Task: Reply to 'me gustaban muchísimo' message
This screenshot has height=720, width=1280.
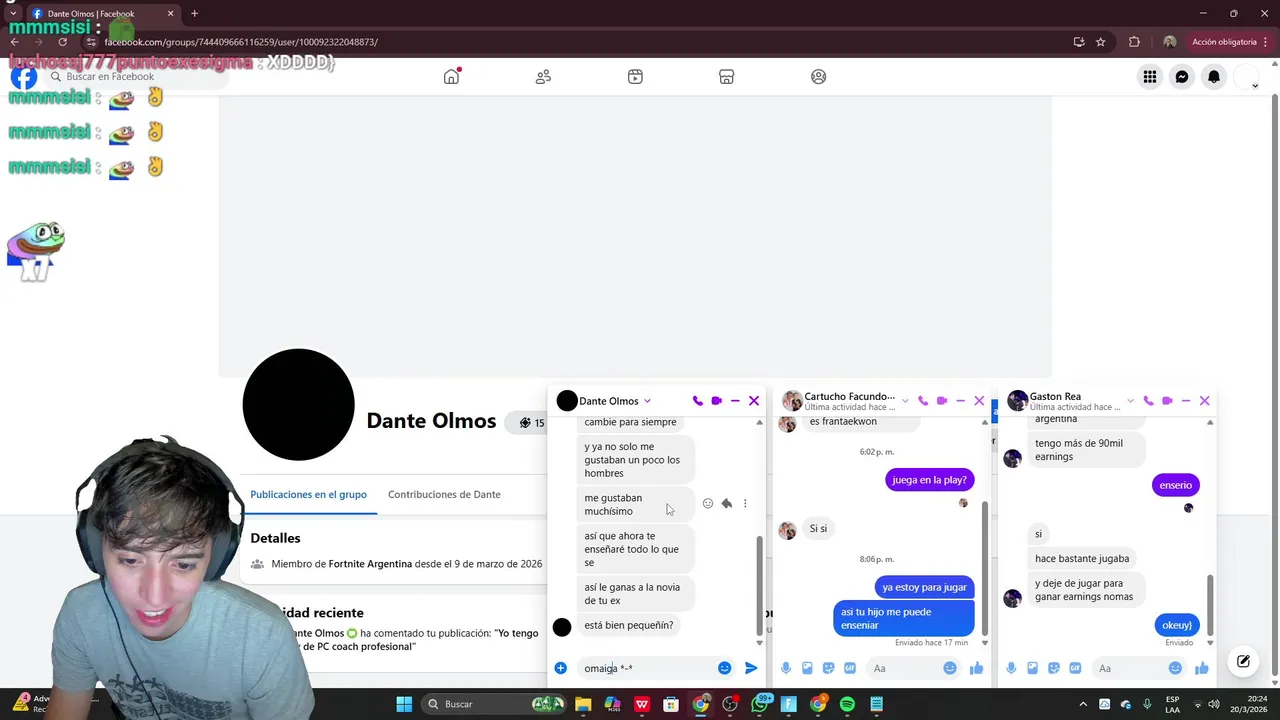Action: click(727, 504)
